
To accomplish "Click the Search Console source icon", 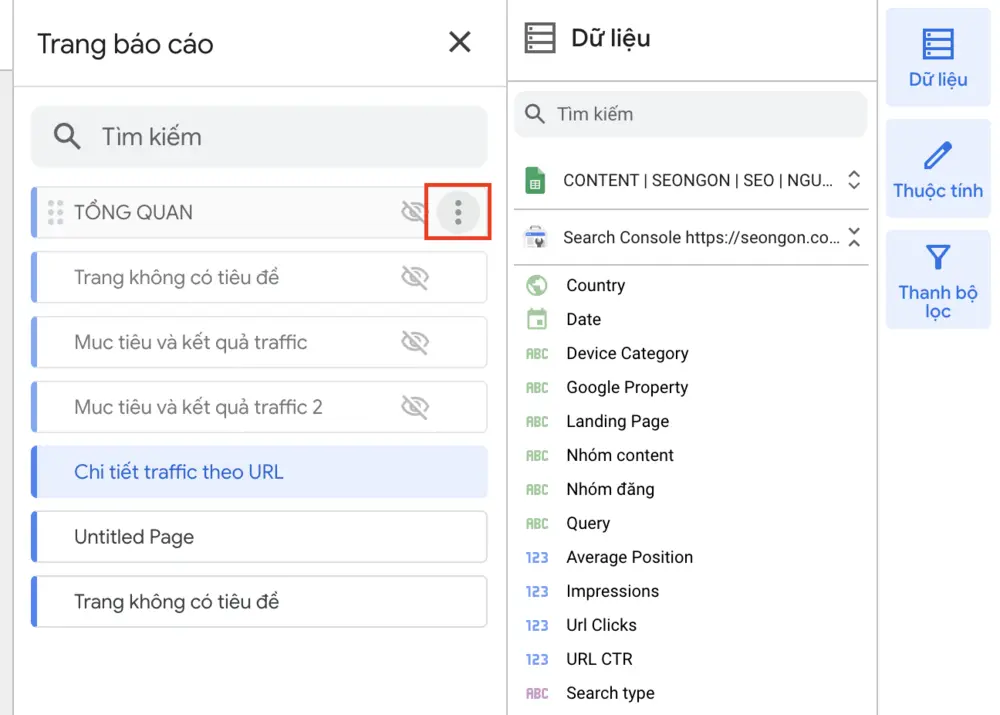I will [x=535, y=237].
